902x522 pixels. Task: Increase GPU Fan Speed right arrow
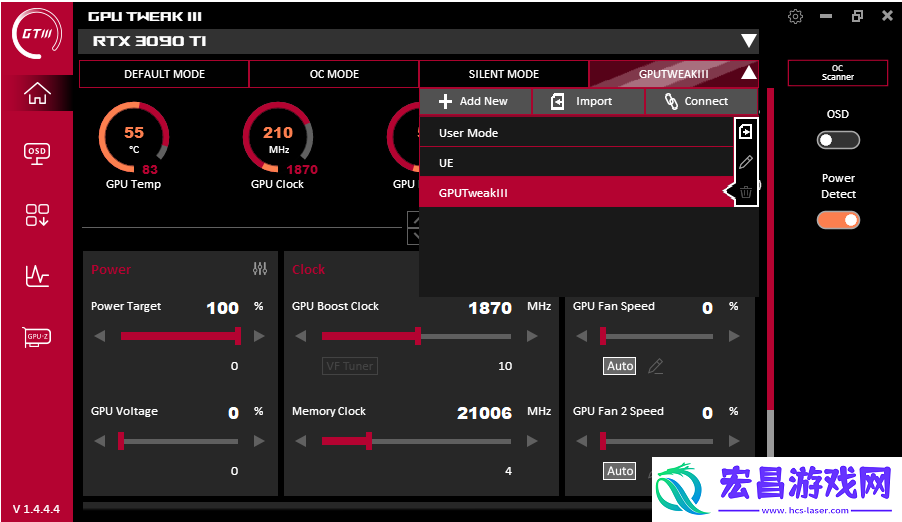734,336
